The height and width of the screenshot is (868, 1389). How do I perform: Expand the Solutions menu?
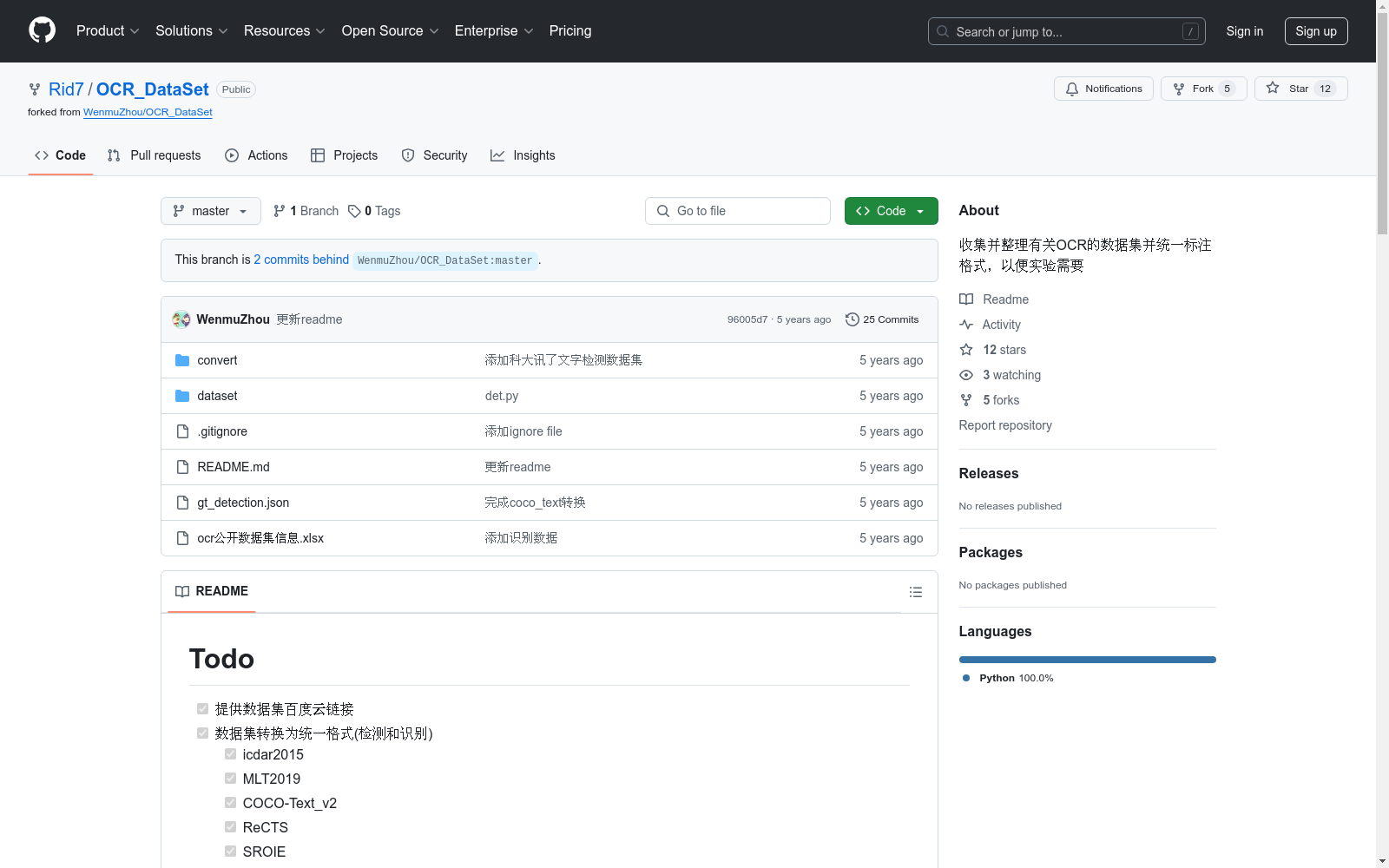[192, 31]
